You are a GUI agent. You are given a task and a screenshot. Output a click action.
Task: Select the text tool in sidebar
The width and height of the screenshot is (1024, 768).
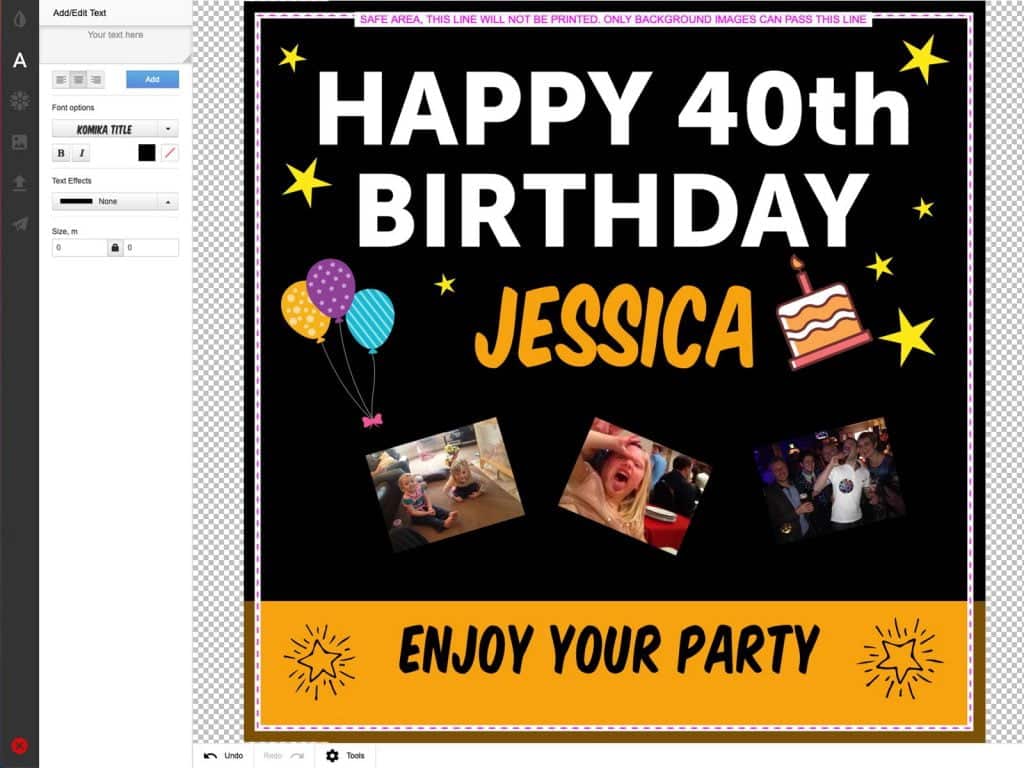tap(19, 61)
